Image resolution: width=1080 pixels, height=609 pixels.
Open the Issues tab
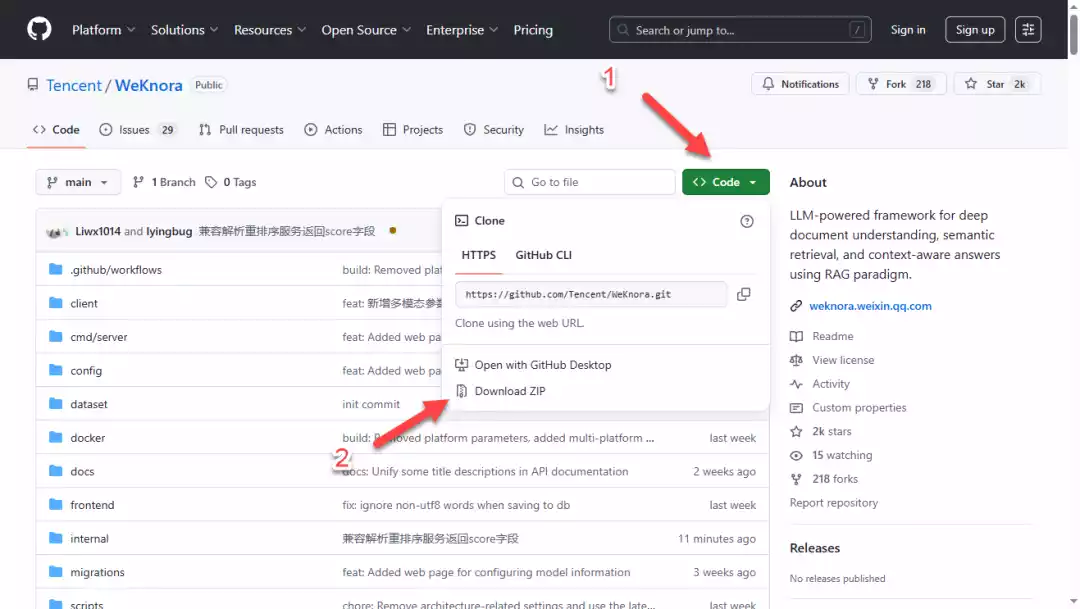(x=133, y=130)
